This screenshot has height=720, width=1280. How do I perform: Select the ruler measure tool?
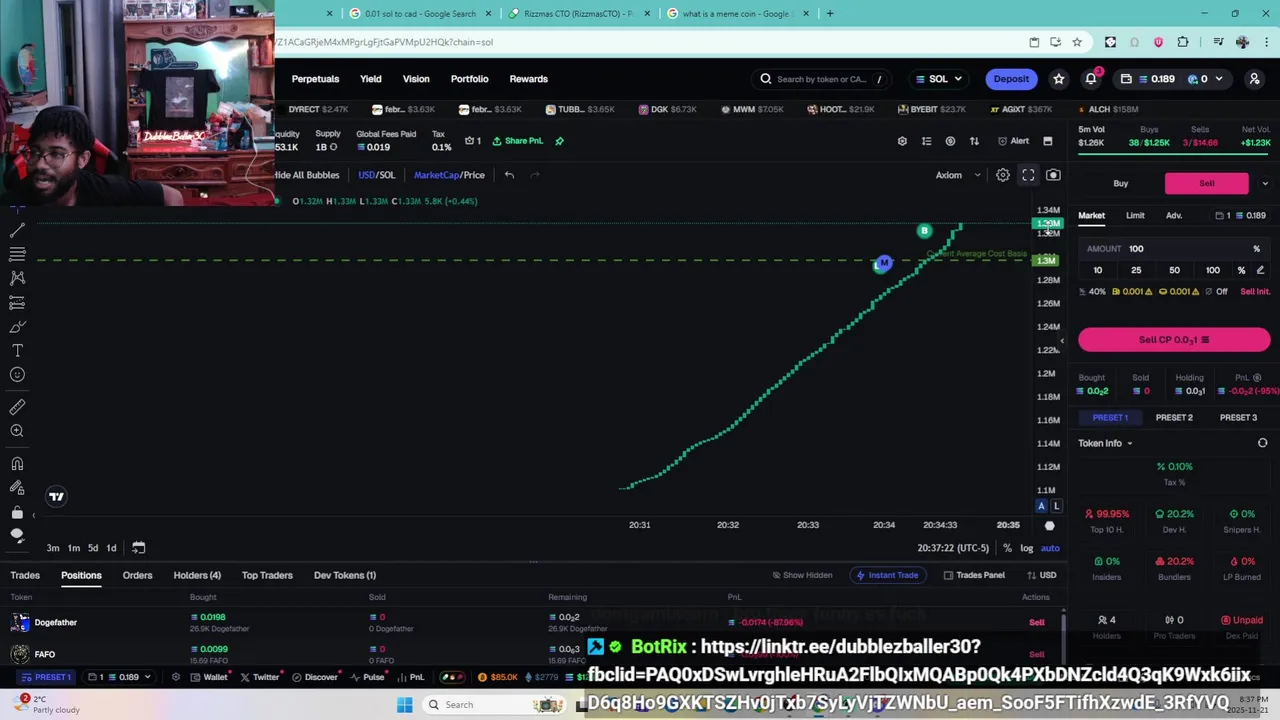pyautogui.click(x=17, y=407)
